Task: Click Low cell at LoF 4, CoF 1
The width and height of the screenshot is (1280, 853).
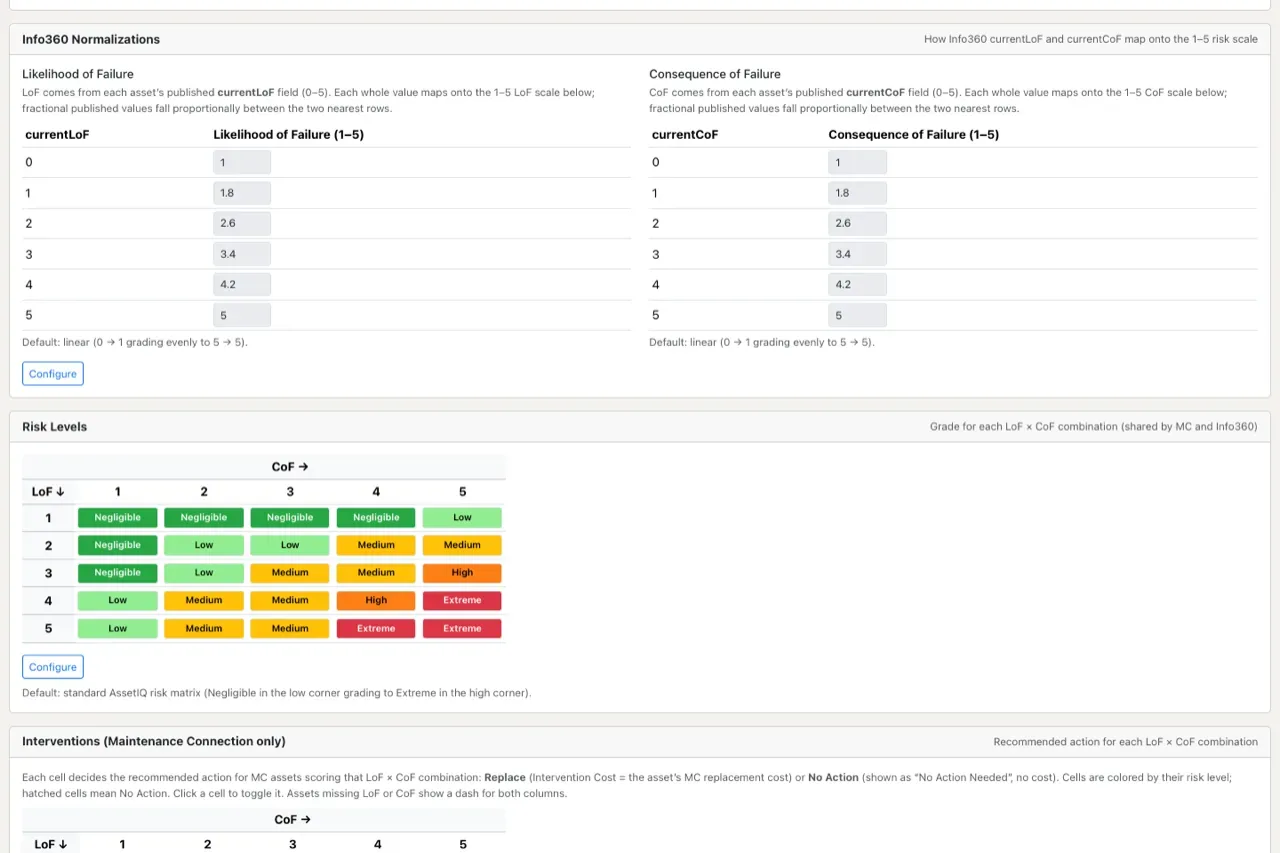Action: tap(118, 601)
